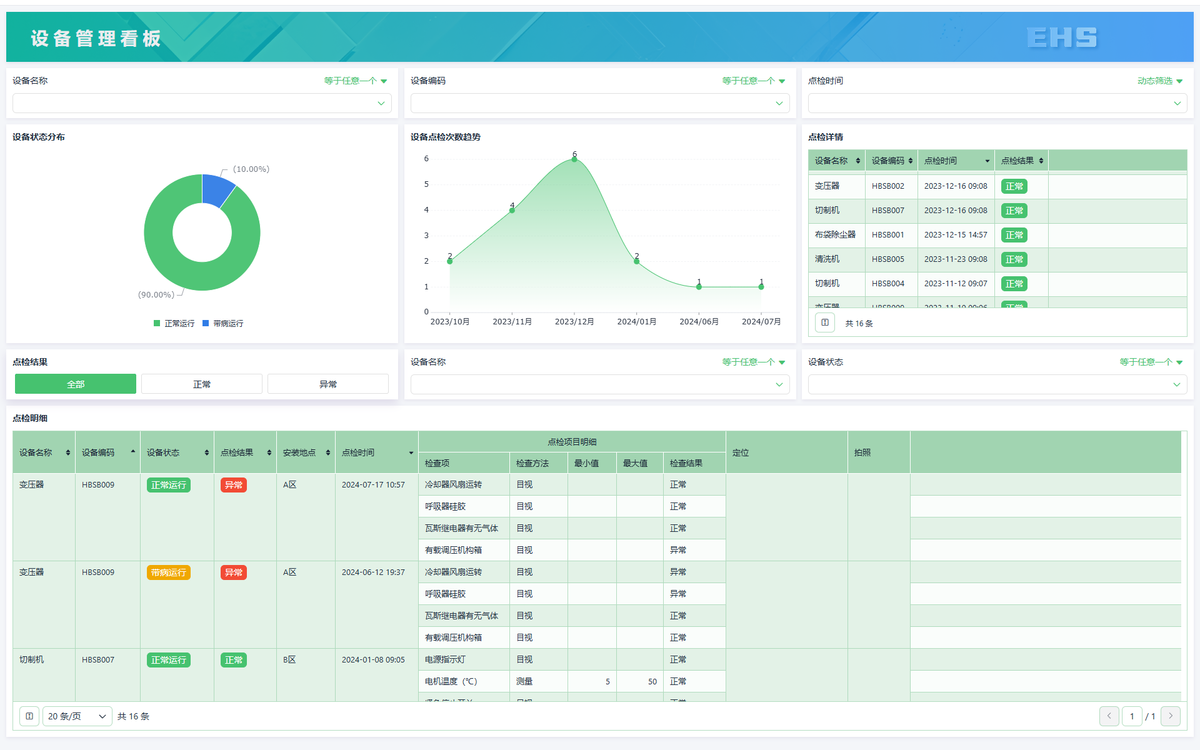This screenshot has width=1200, height=750.
Task: Click 等于任意一个 link above 设备编码 filter
Action: (753, 81)
